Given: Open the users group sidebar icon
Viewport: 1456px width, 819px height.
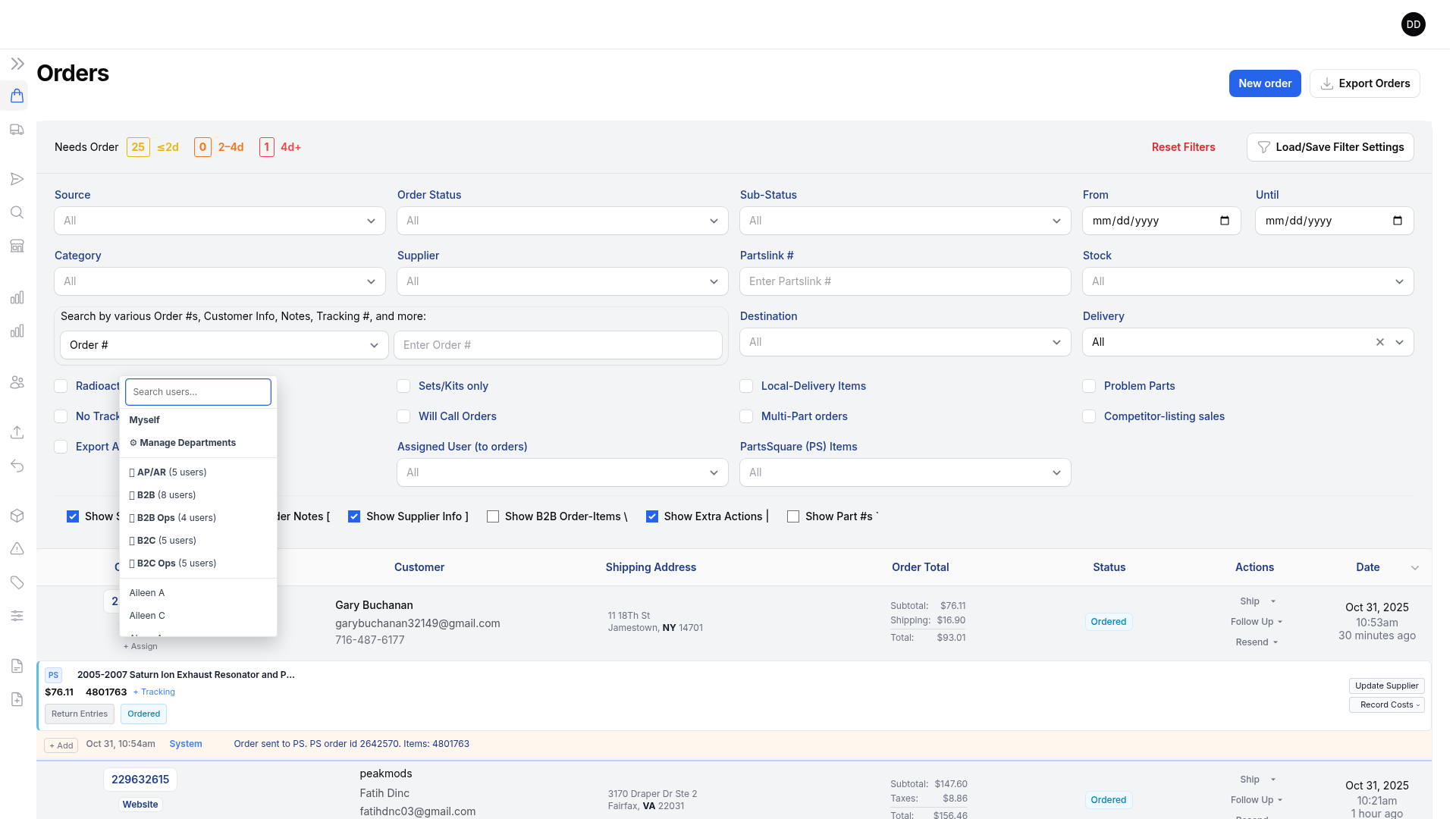Looking at the screenshot, I should click(17, 382).
